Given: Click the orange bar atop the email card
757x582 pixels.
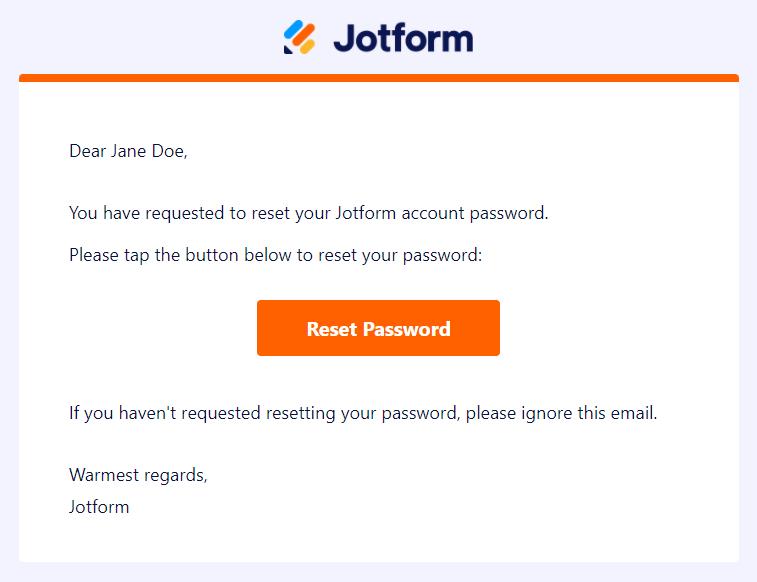Looking at the screenshot, I should pyautogui.click(x=378, y=78).
